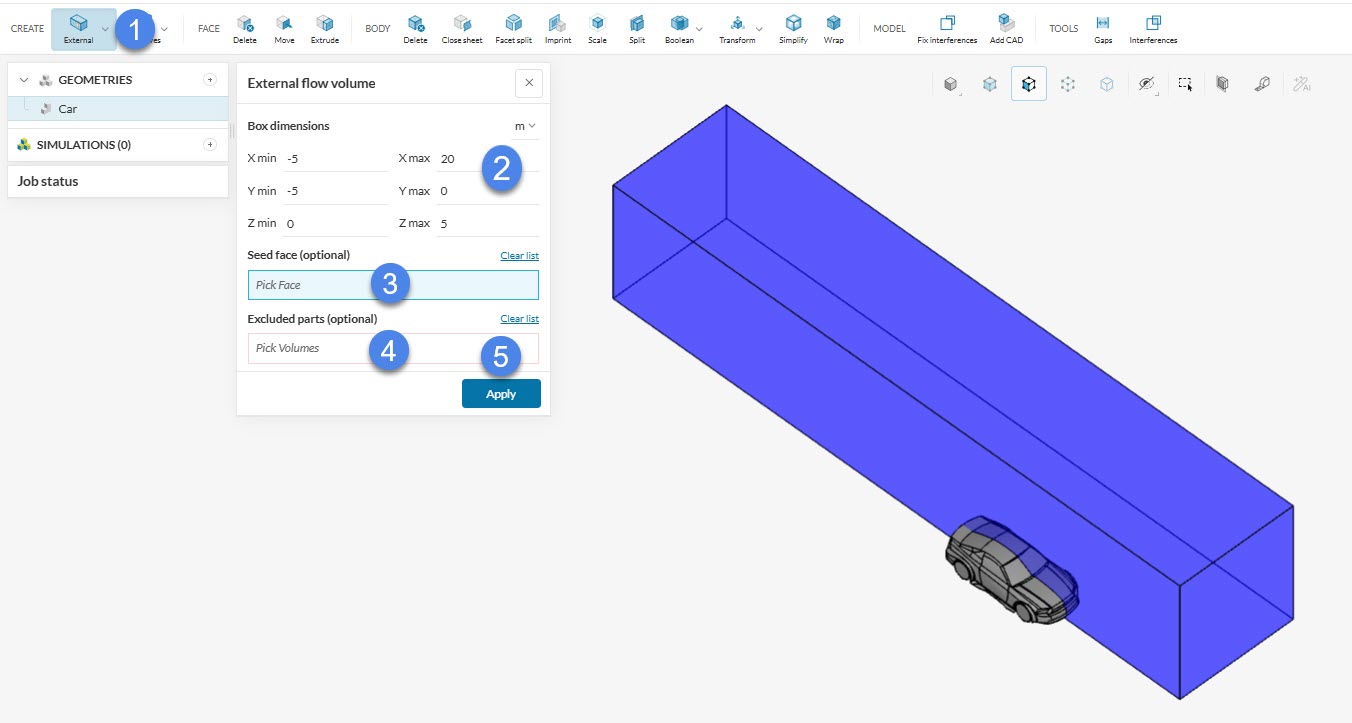Viewport: 1352px width, 723px height.
Task: Click the Body Delete tool
Action: click(x=416, y=29)
